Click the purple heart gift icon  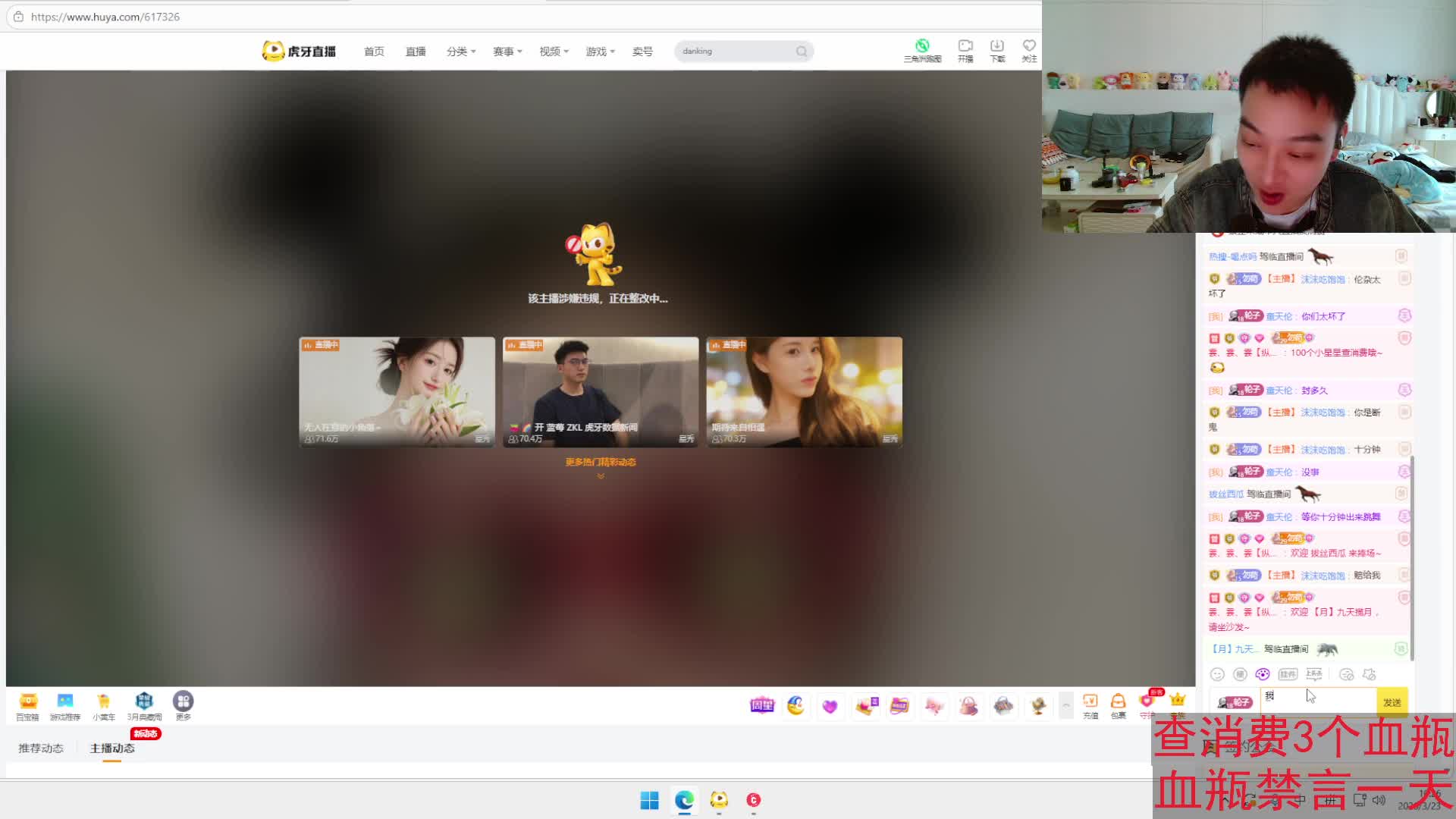(830, 707)
